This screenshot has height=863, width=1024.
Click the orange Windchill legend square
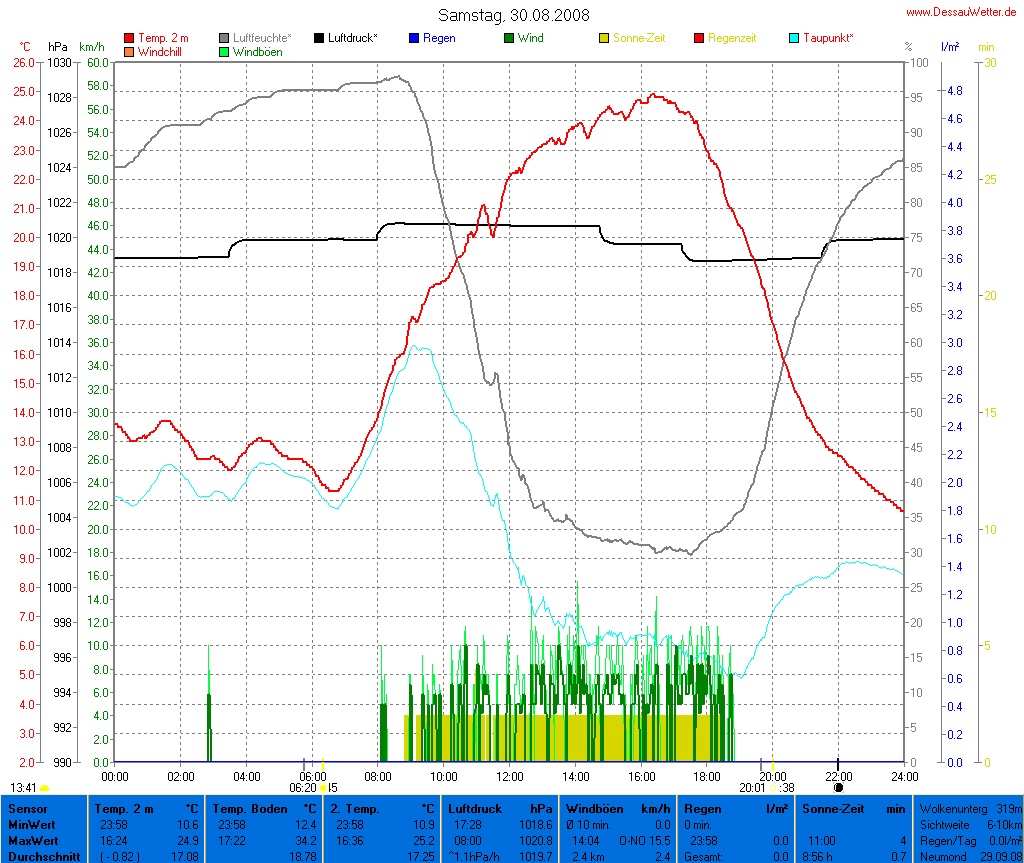coord(129,51)
